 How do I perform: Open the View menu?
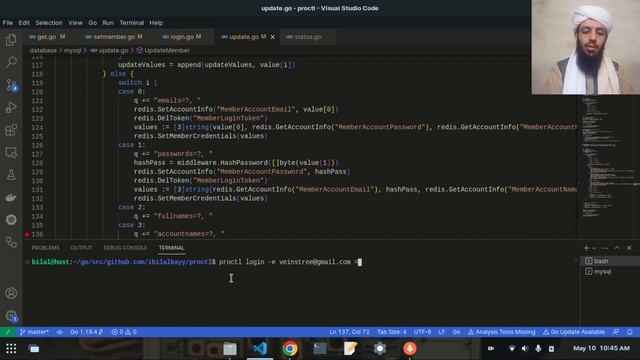75,23
